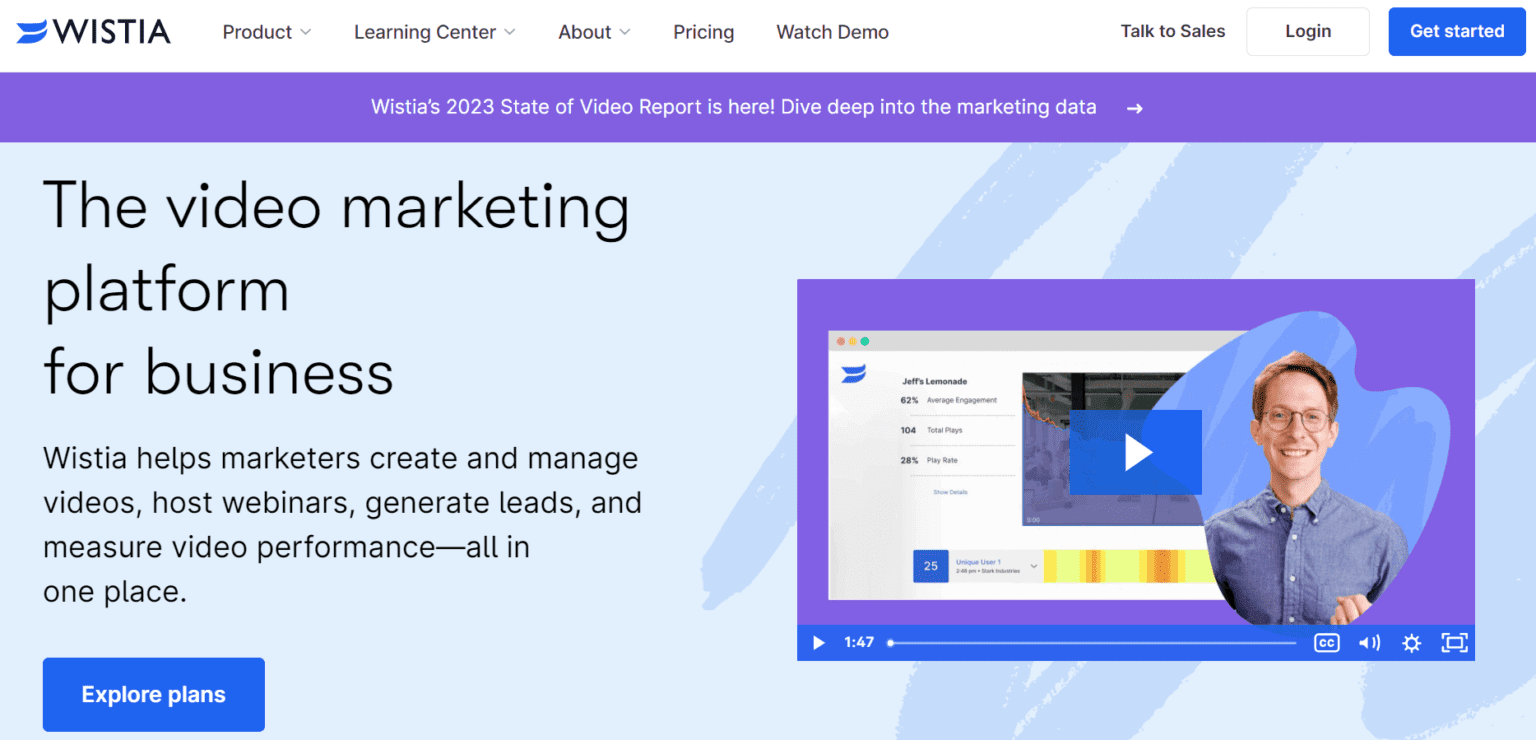
Task: Expand the Product dropdown menu
Action: tap(267, 32)
